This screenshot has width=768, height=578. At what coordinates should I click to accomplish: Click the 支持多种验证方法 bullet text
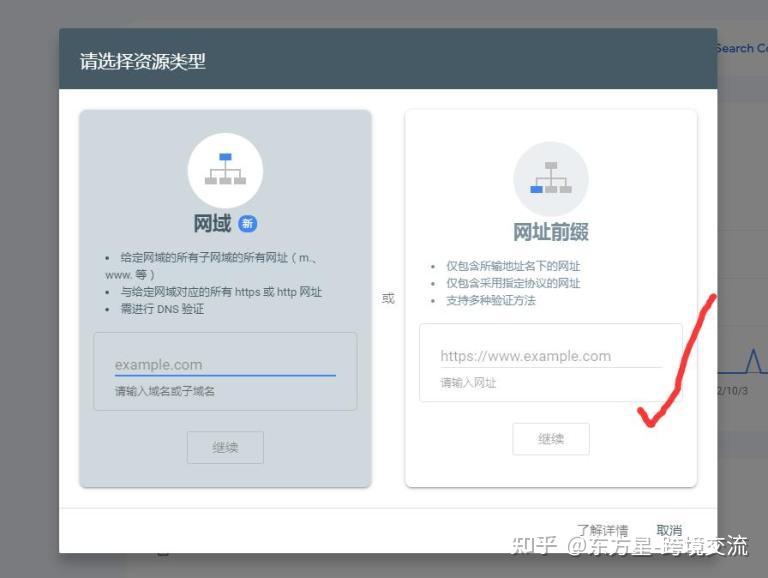point(491,301)
